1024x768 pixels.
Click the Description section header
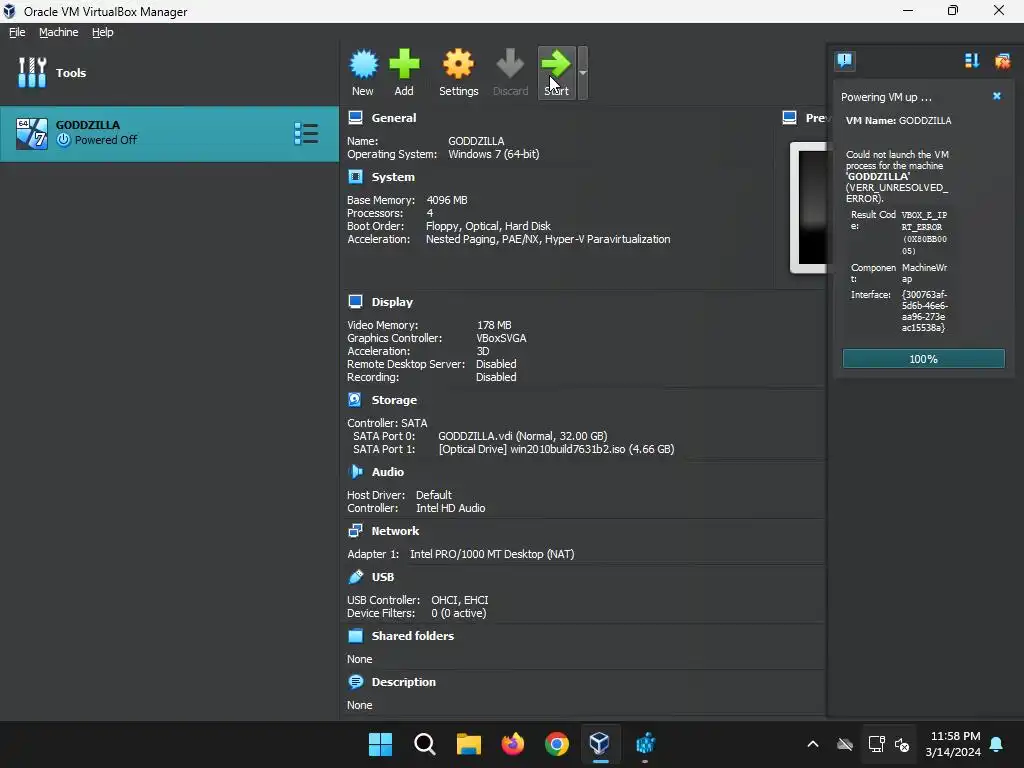pos(404,682)
